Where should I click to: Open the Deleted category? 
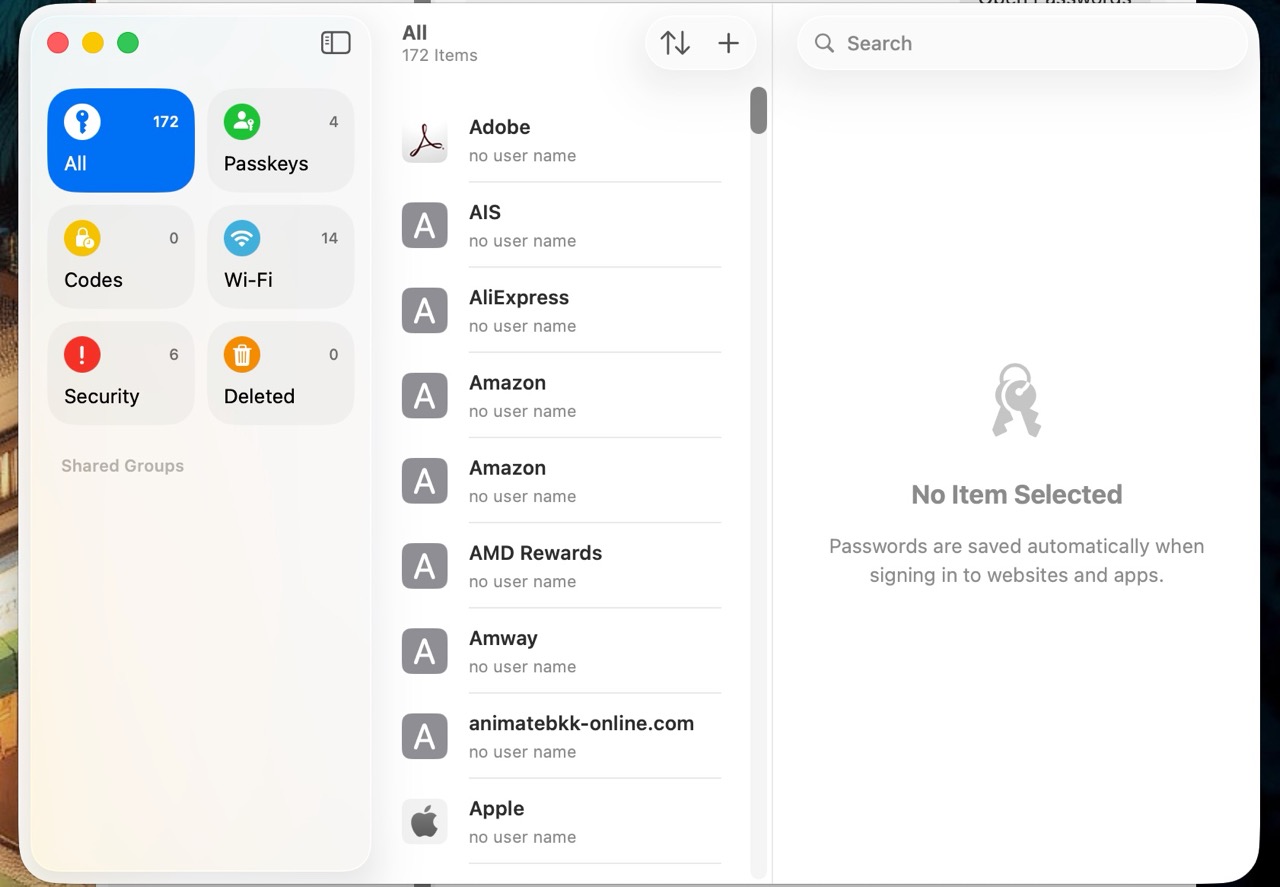281,373
